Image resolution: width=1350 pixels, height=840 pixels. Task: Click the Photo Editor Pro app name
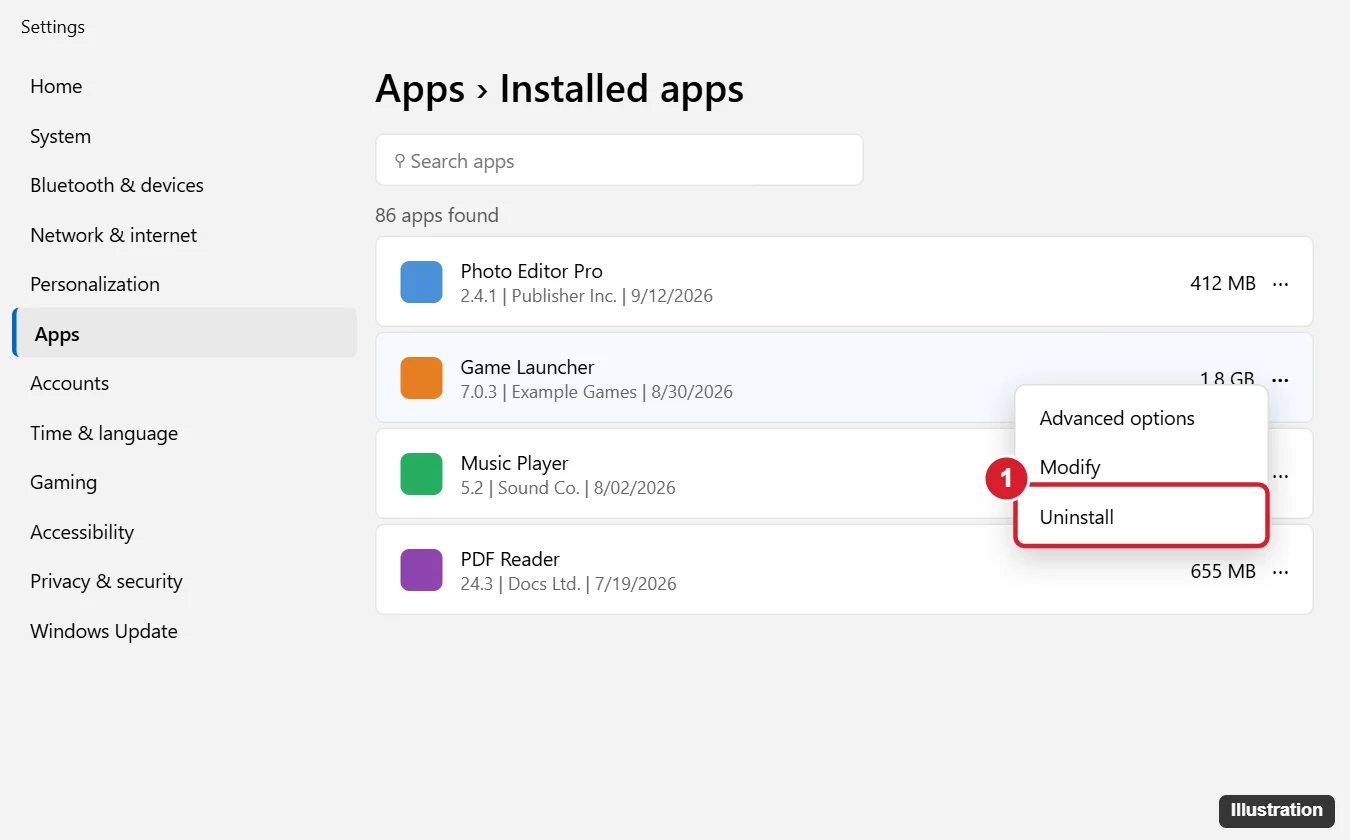531,271
